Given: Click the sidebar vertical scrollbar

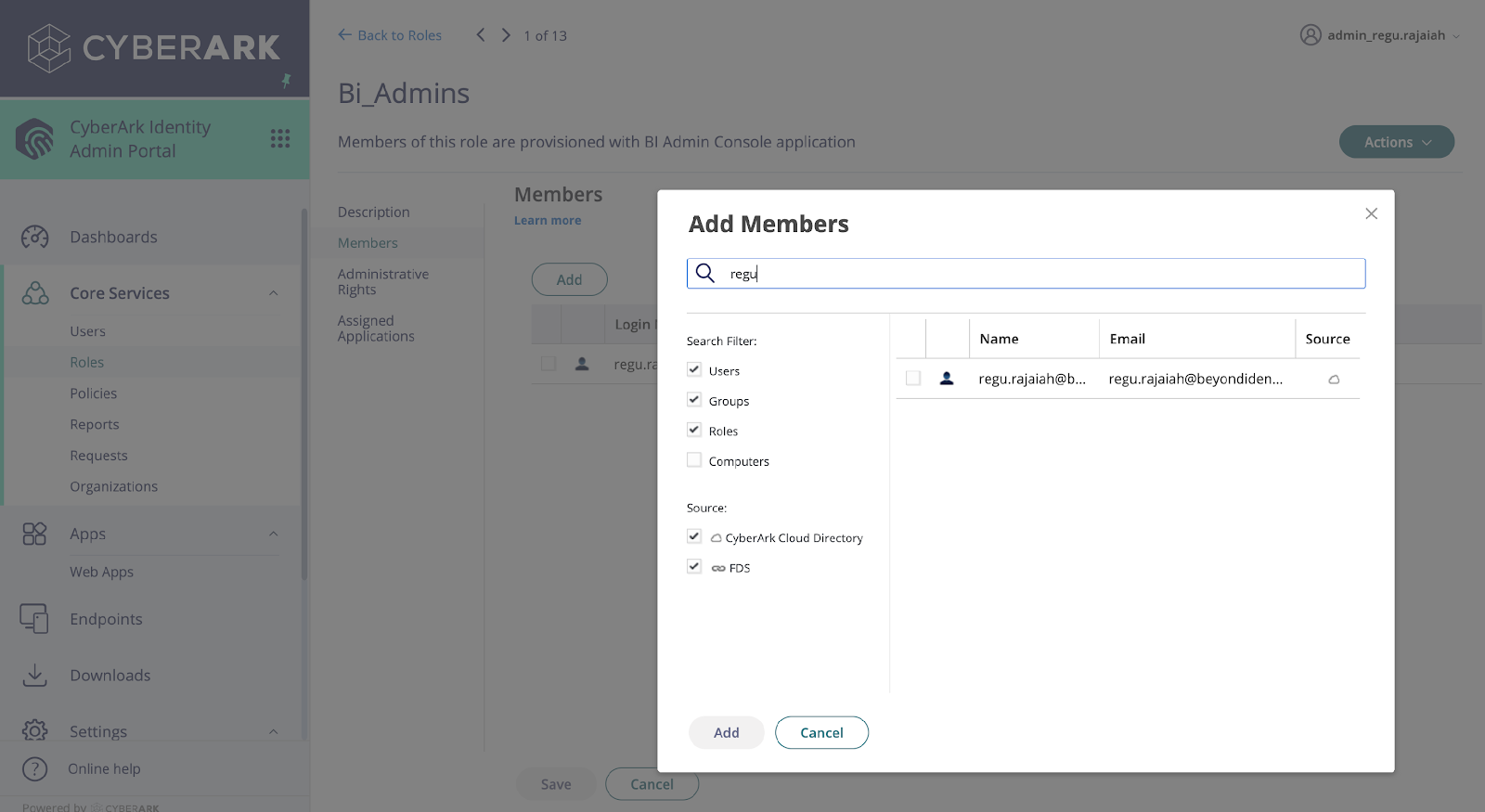Looking at the screenshot, I should 303,394.
